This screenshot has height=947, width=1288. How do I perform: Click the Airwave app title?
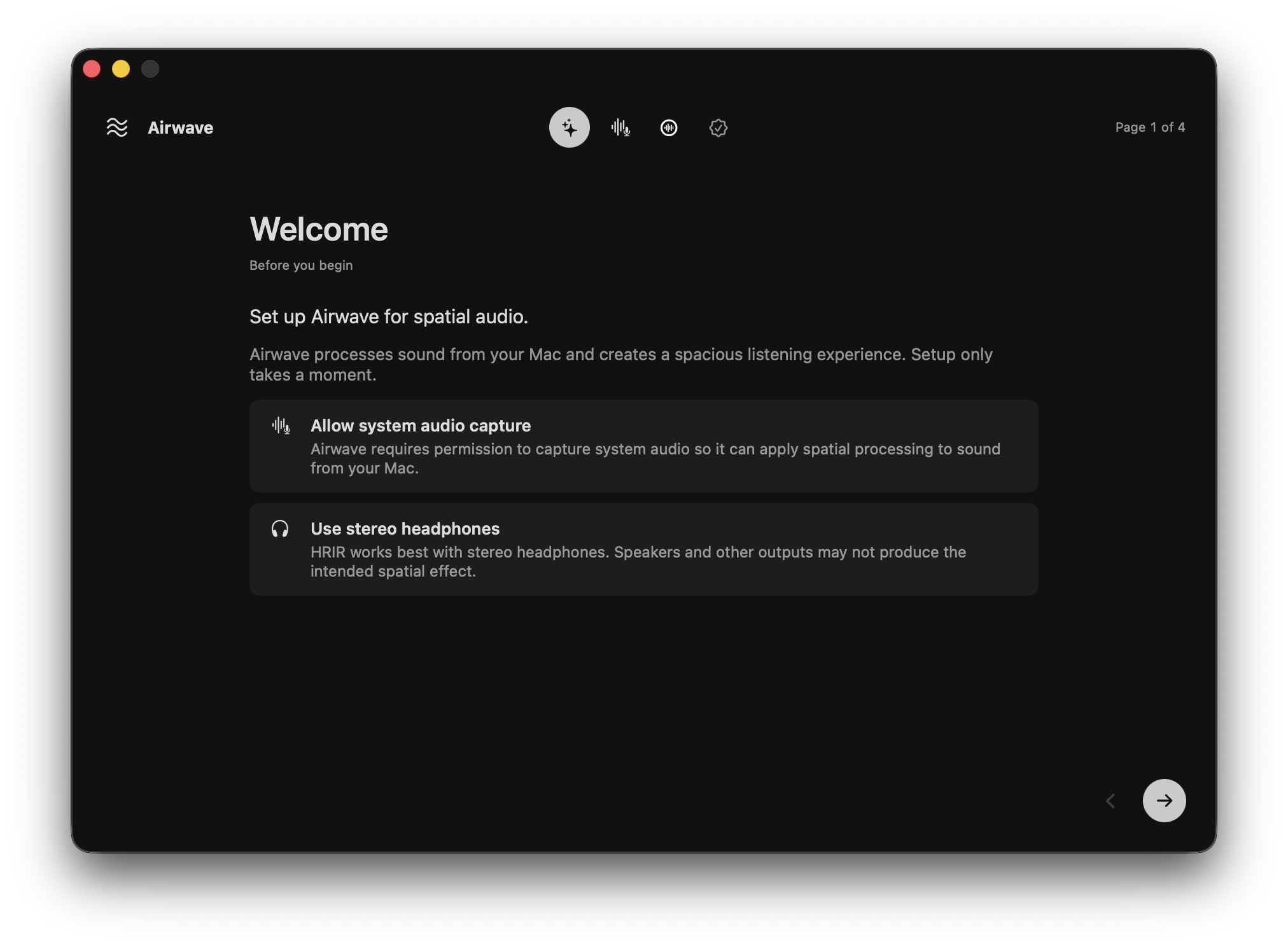pos(180,127)
